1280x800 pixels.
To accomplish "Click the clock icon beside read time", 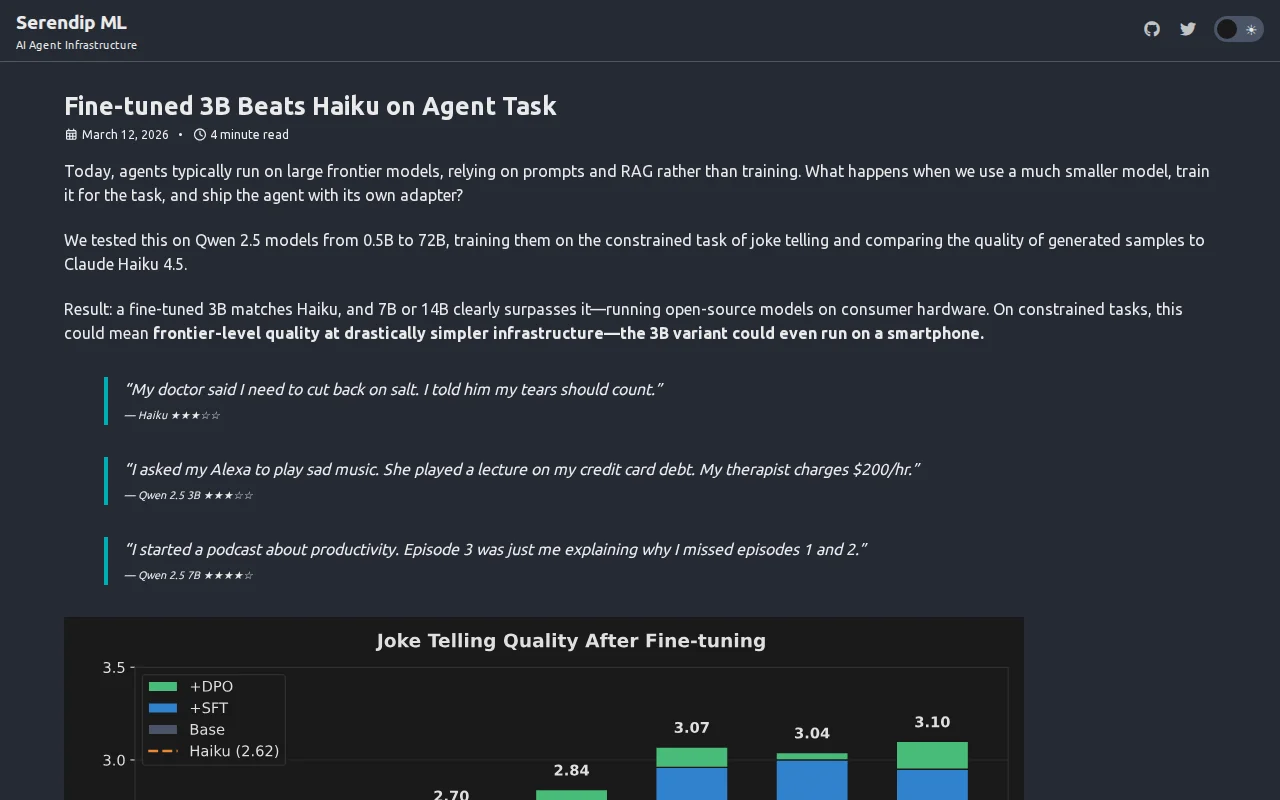I will pos(199,134).
